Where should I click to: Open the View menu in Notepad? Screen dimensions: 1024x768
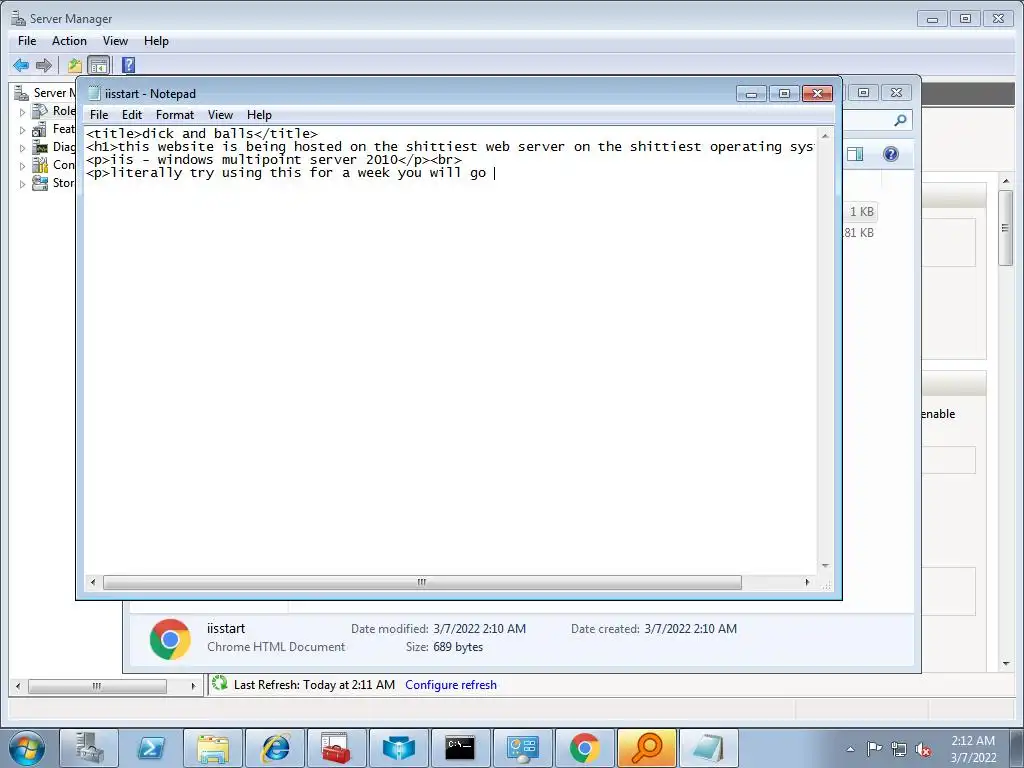point(220,115)
